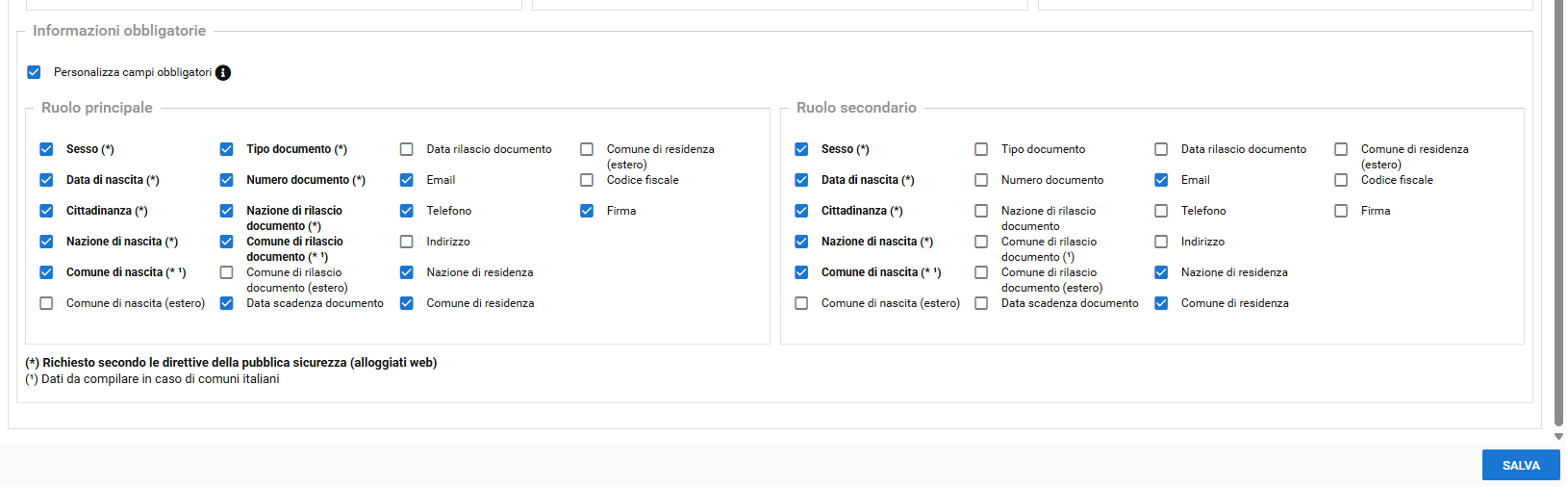
Task: Click the scrollbar down arrow
Action: (1558, 436)
